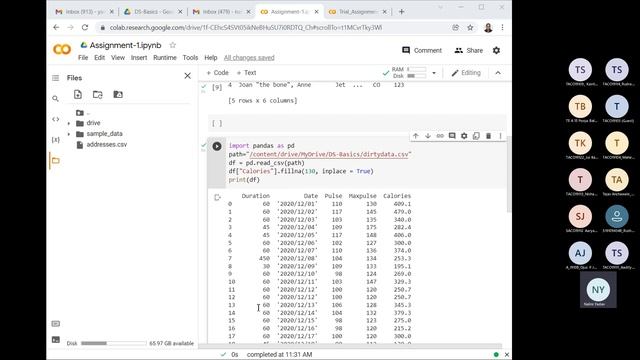Mirror cell in tab icon
This screenshot has width=640, height=360.
point(476,136)
